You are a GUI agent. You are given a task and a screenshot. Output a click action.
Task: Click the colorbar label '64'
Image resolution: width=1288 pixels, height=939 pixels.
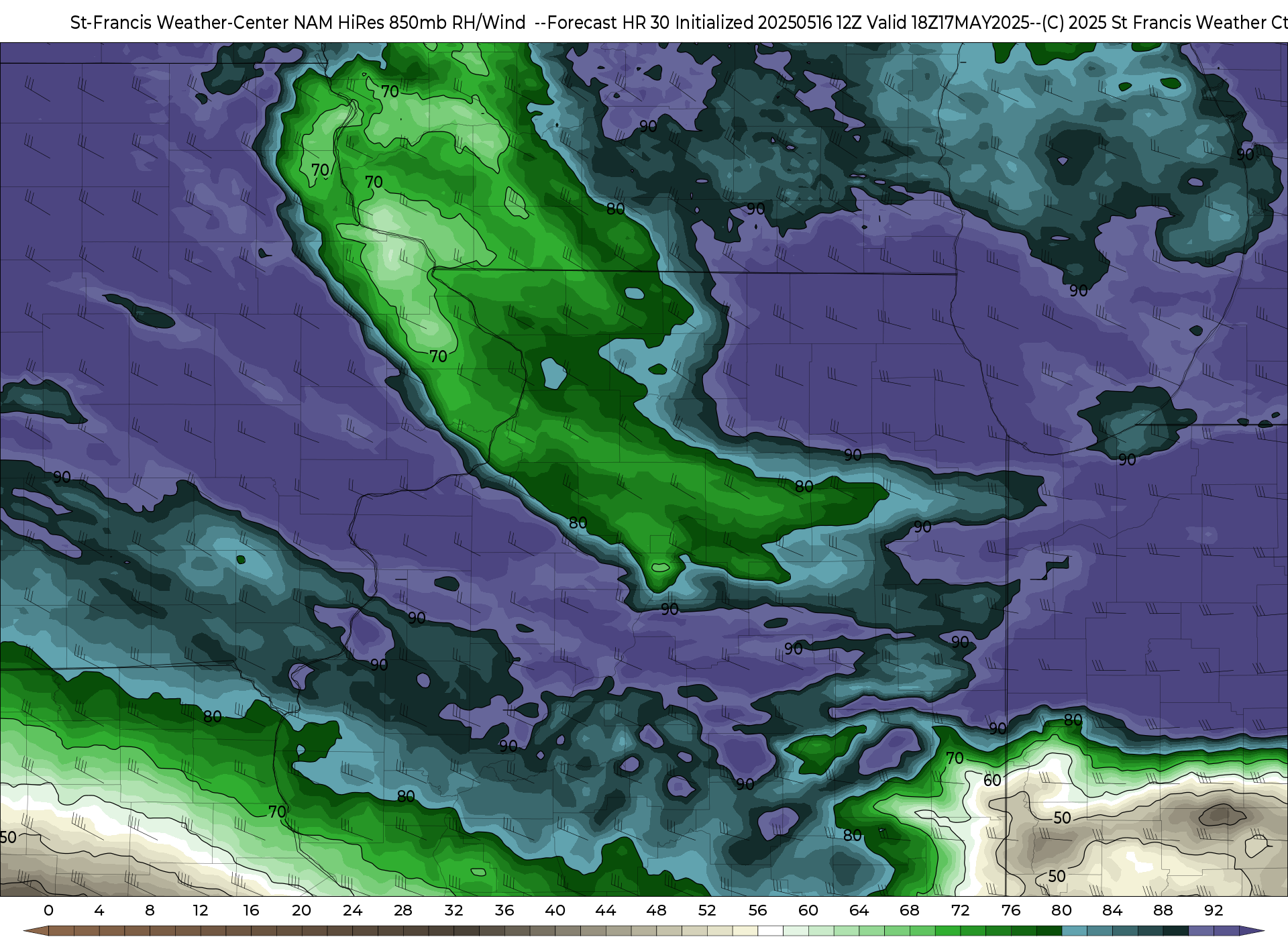click(859, 910)
